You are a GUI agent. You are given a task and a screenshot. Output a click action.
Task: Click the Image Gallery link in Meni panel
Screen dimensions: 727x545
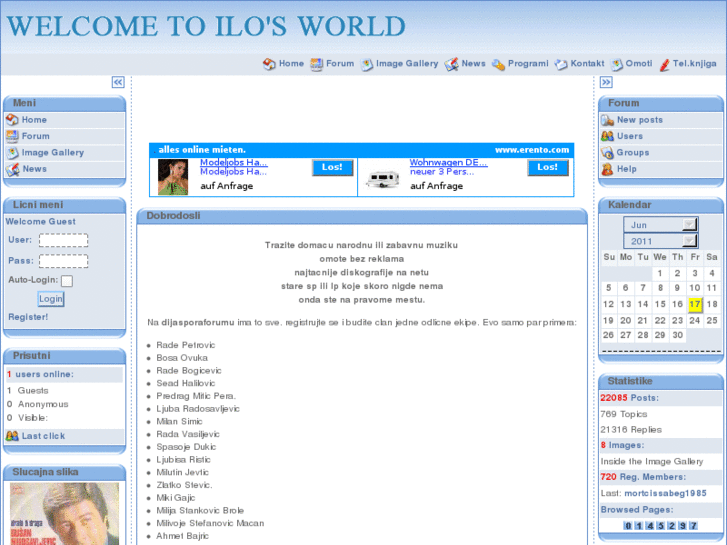pos(53,153)
